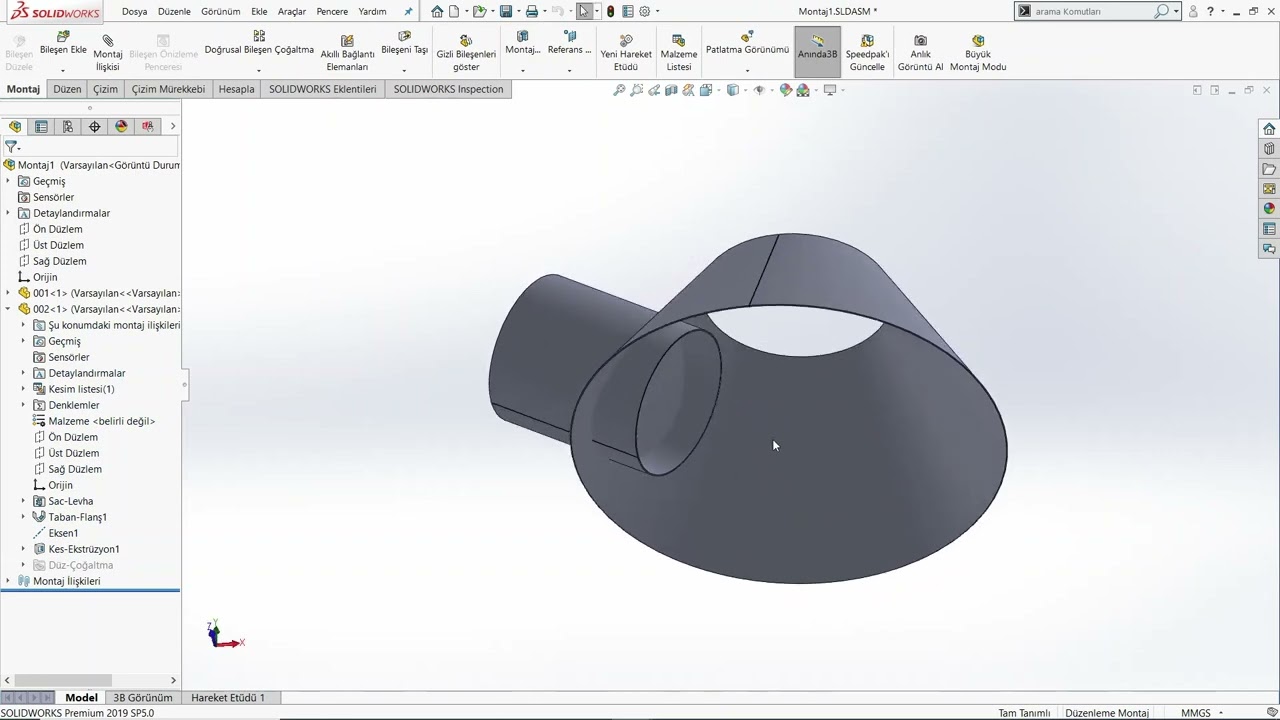Image resolution: width=1280 pixels, height=720 pixels.
Task: Click the Patlatma Görünümü tool
Action: point(747,43)
